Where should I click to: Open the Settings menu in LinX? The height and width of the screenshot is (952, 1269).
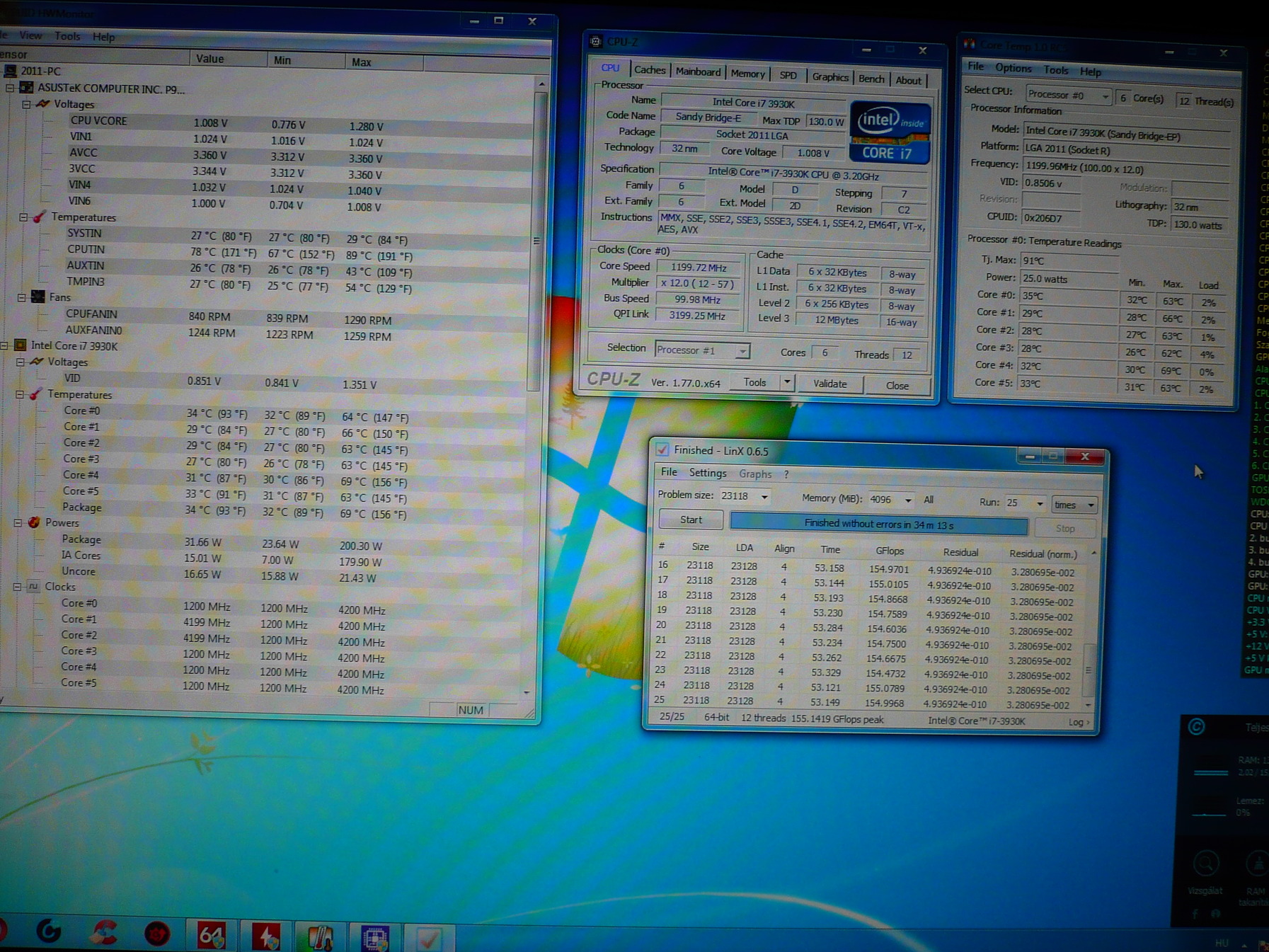[x=708, y=473]
